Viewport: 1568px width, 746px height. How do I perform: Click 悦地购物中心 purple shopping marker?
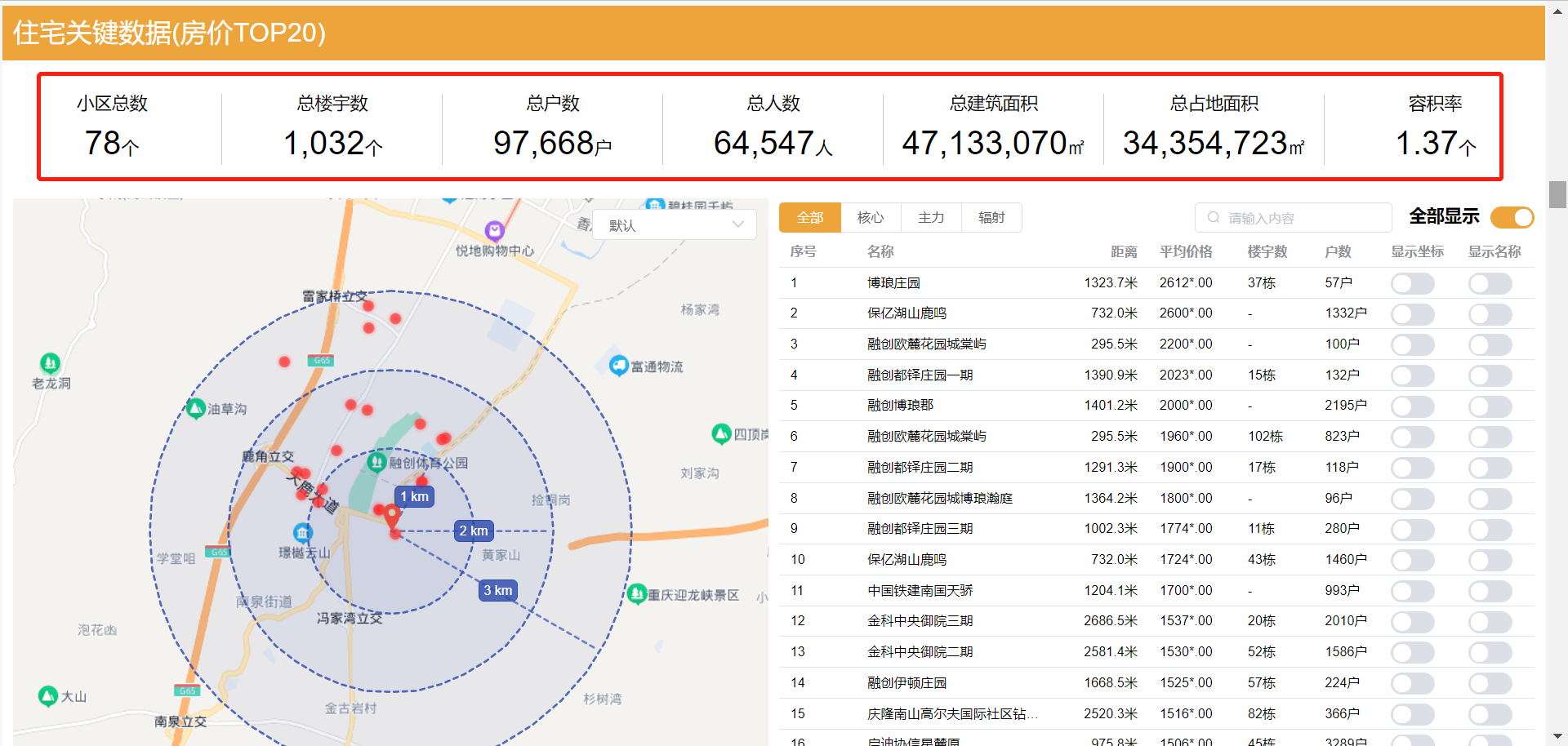[494, 231]
